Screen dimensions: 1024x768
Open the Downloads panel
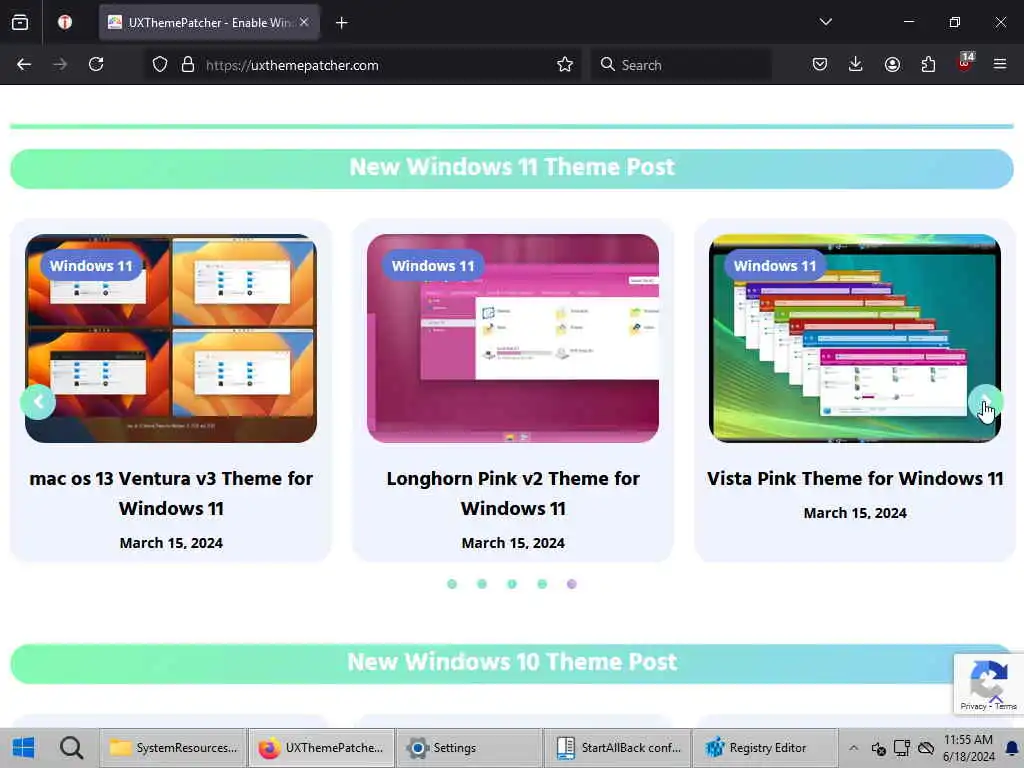tap(856, 64)
